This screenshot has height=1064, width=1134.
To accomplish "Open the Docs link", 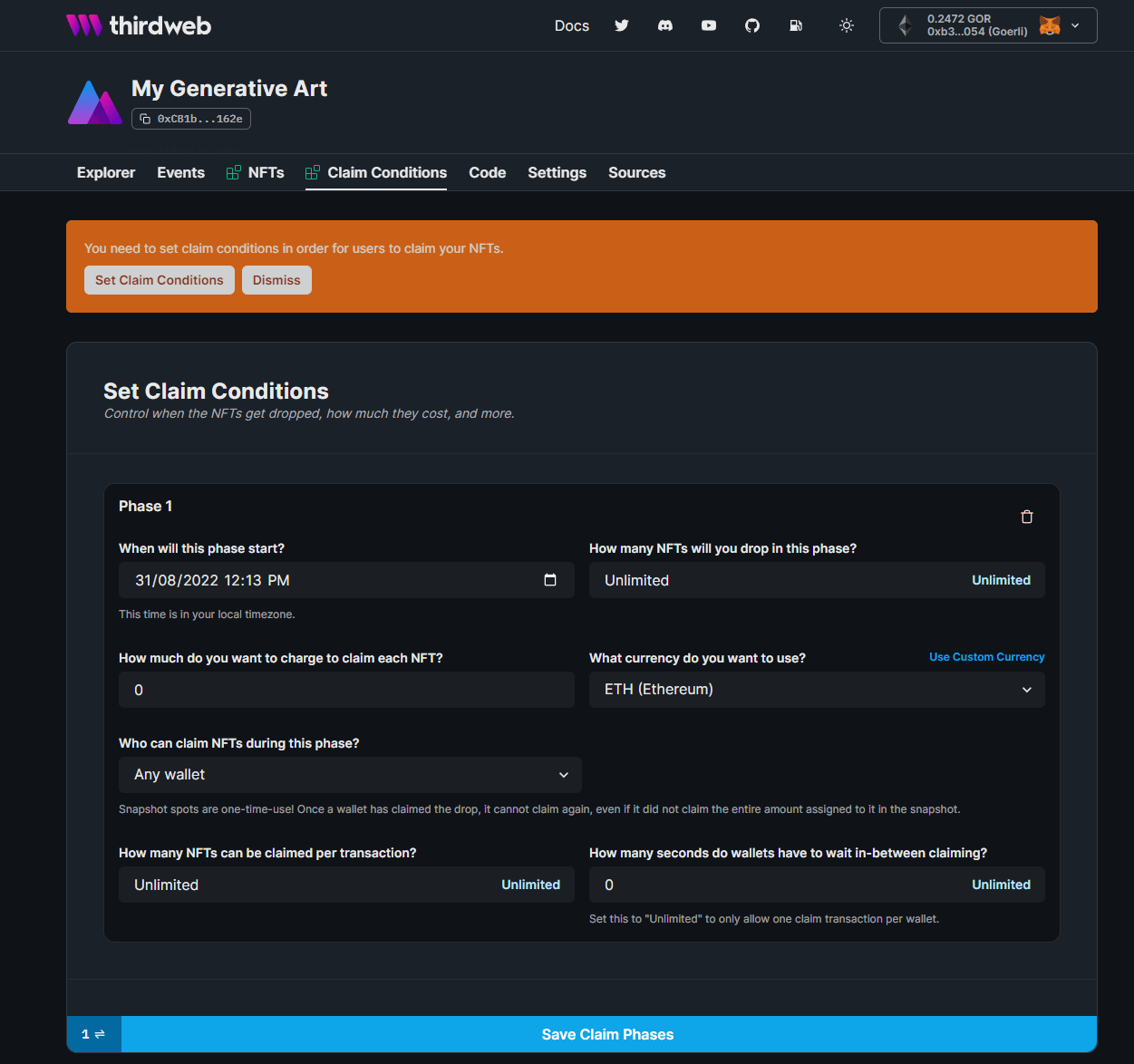I will [572, 25].
